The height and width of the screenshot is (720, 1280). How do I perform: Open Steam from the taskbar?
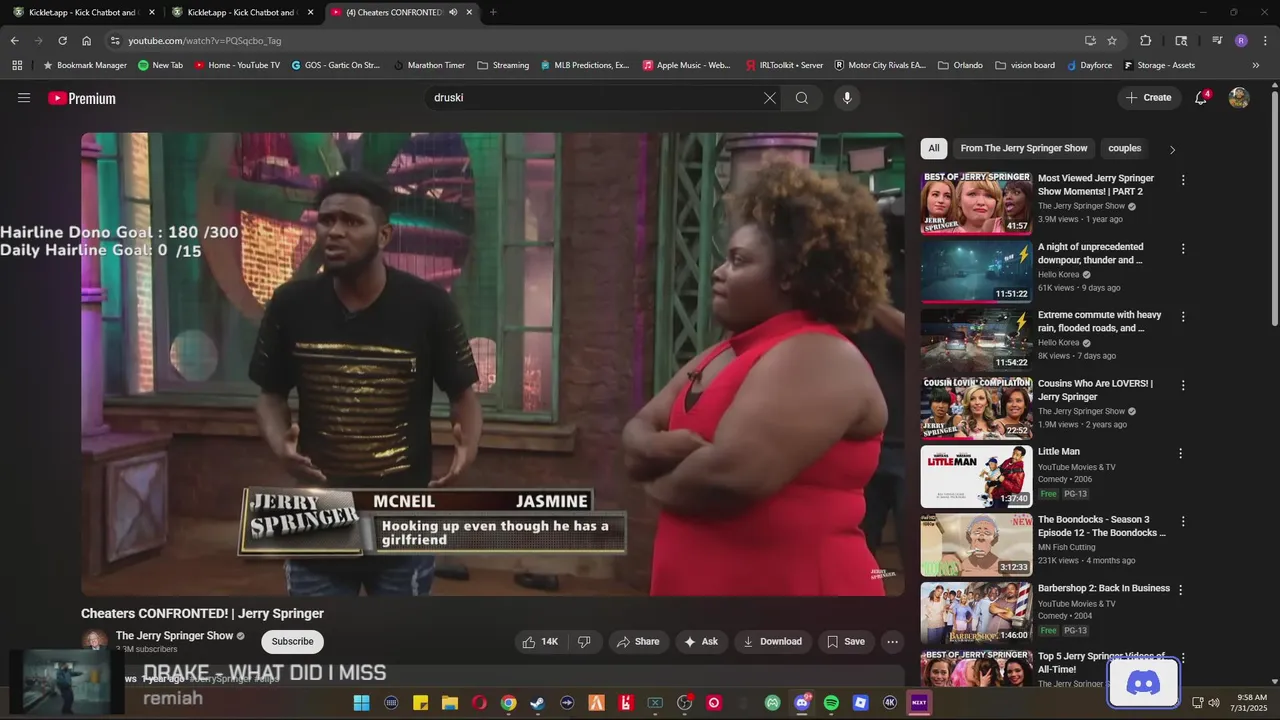(538, 703)
